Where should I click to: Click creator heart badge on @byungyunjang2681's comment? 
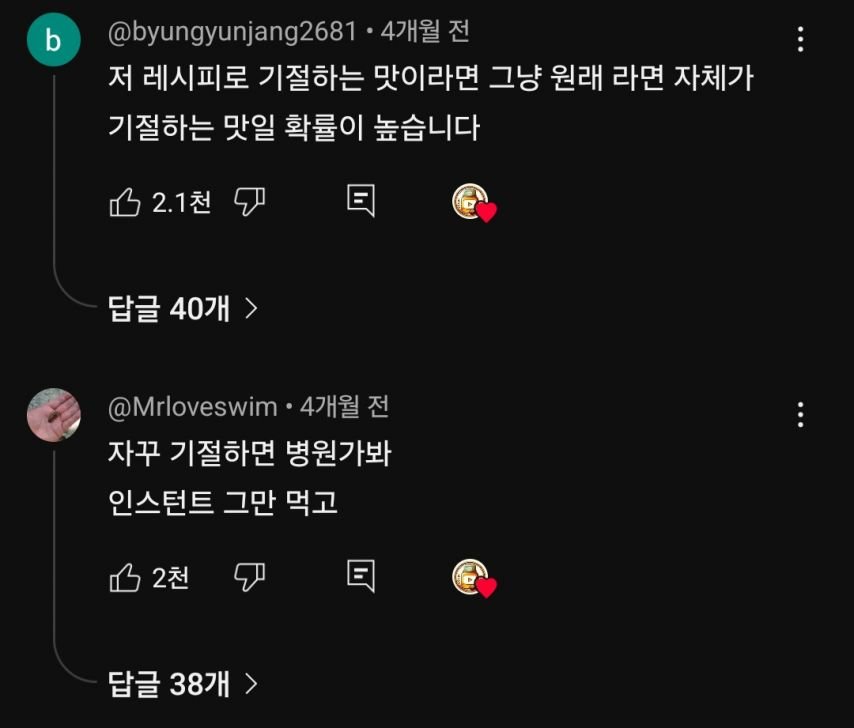[474, 204]
